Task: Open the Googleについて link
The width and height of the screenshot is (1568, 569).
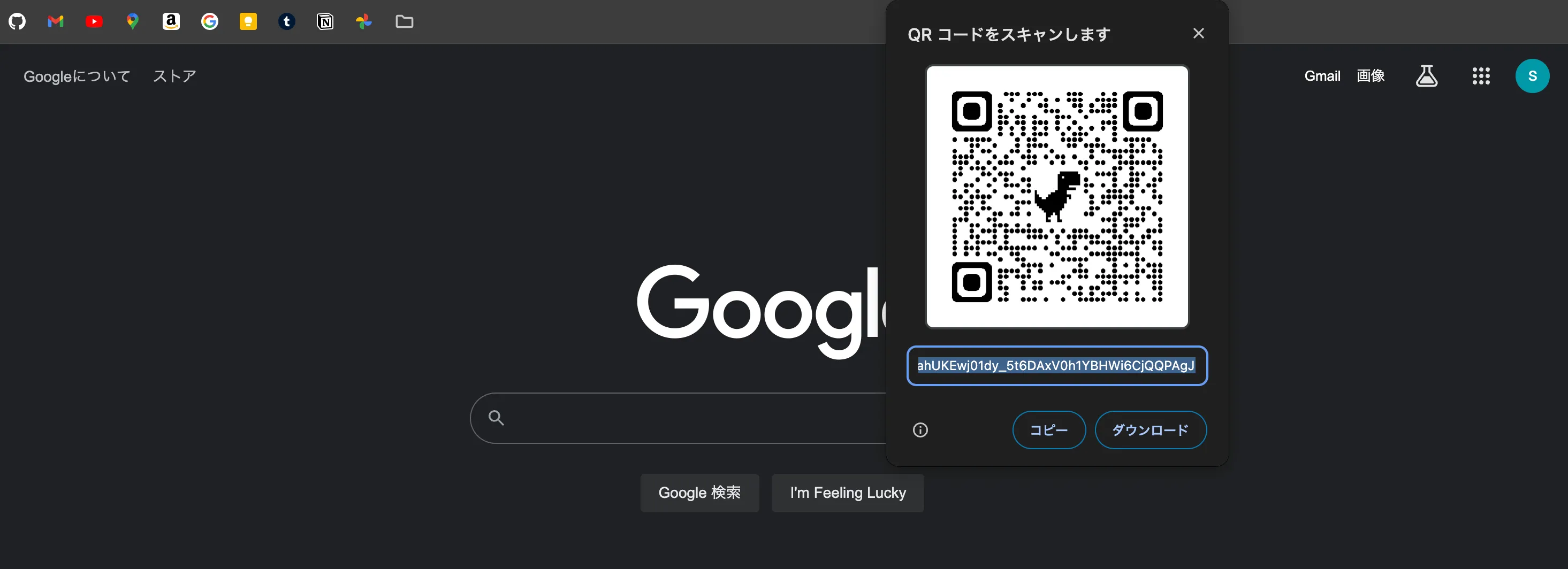Action: 77,76
